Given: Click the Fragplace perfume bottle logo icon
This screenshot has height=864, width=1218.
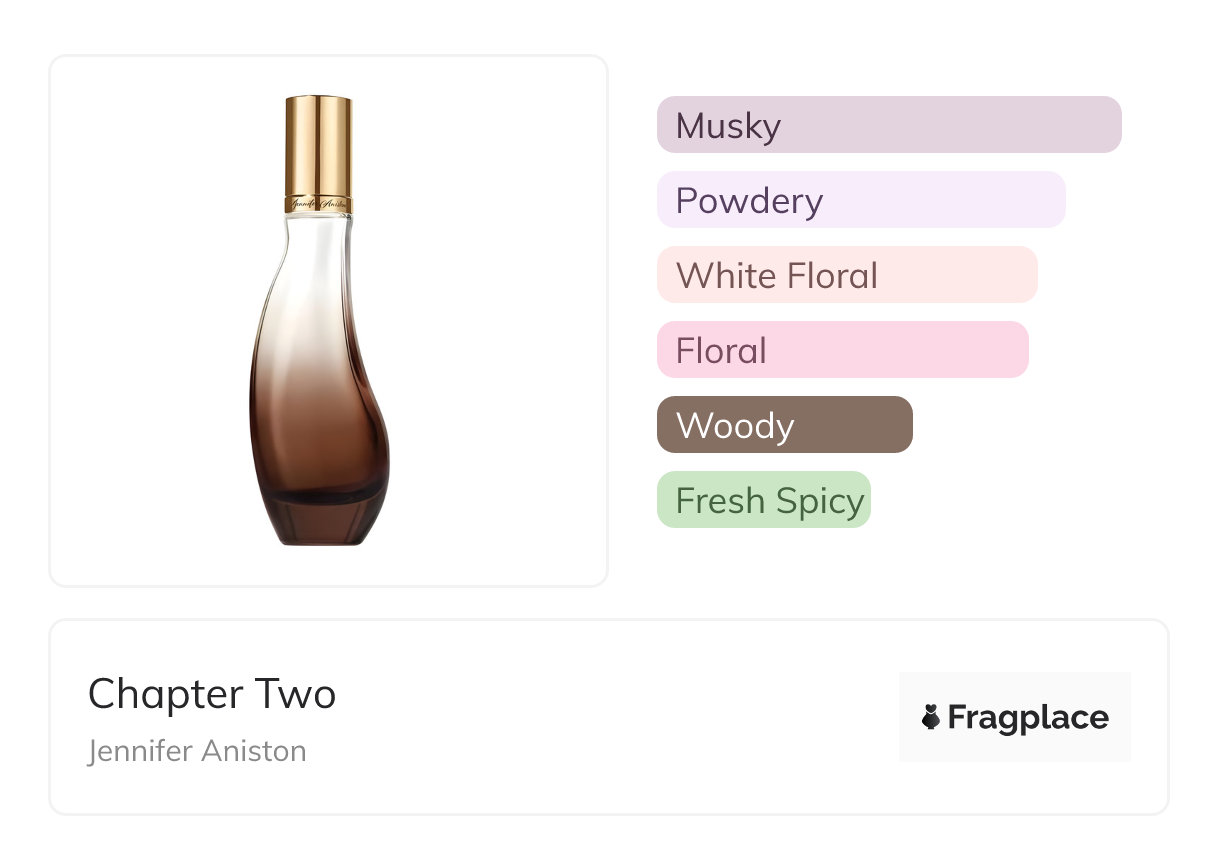Looking at the screenshot, I should tap(931, 717).
